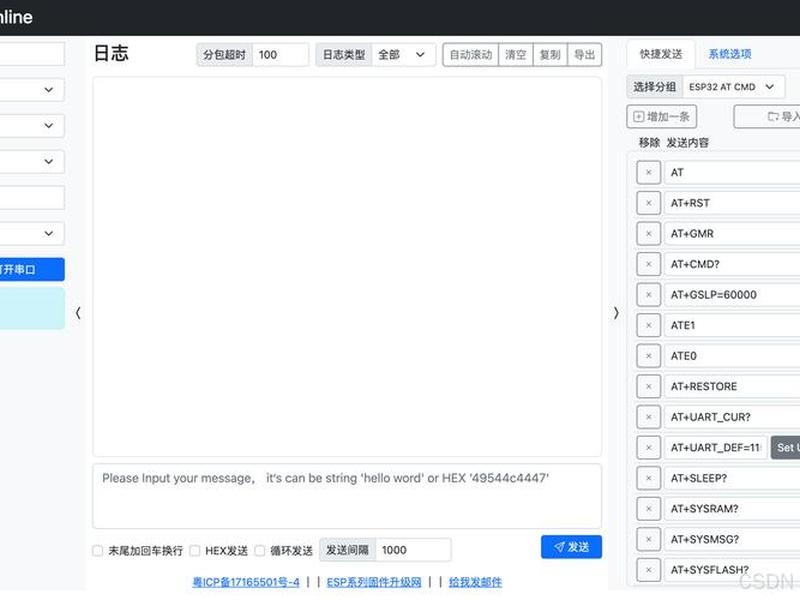The height and width of the screenshot is (600, 800).
Task: Remove the AT command row
Action: 648,172
